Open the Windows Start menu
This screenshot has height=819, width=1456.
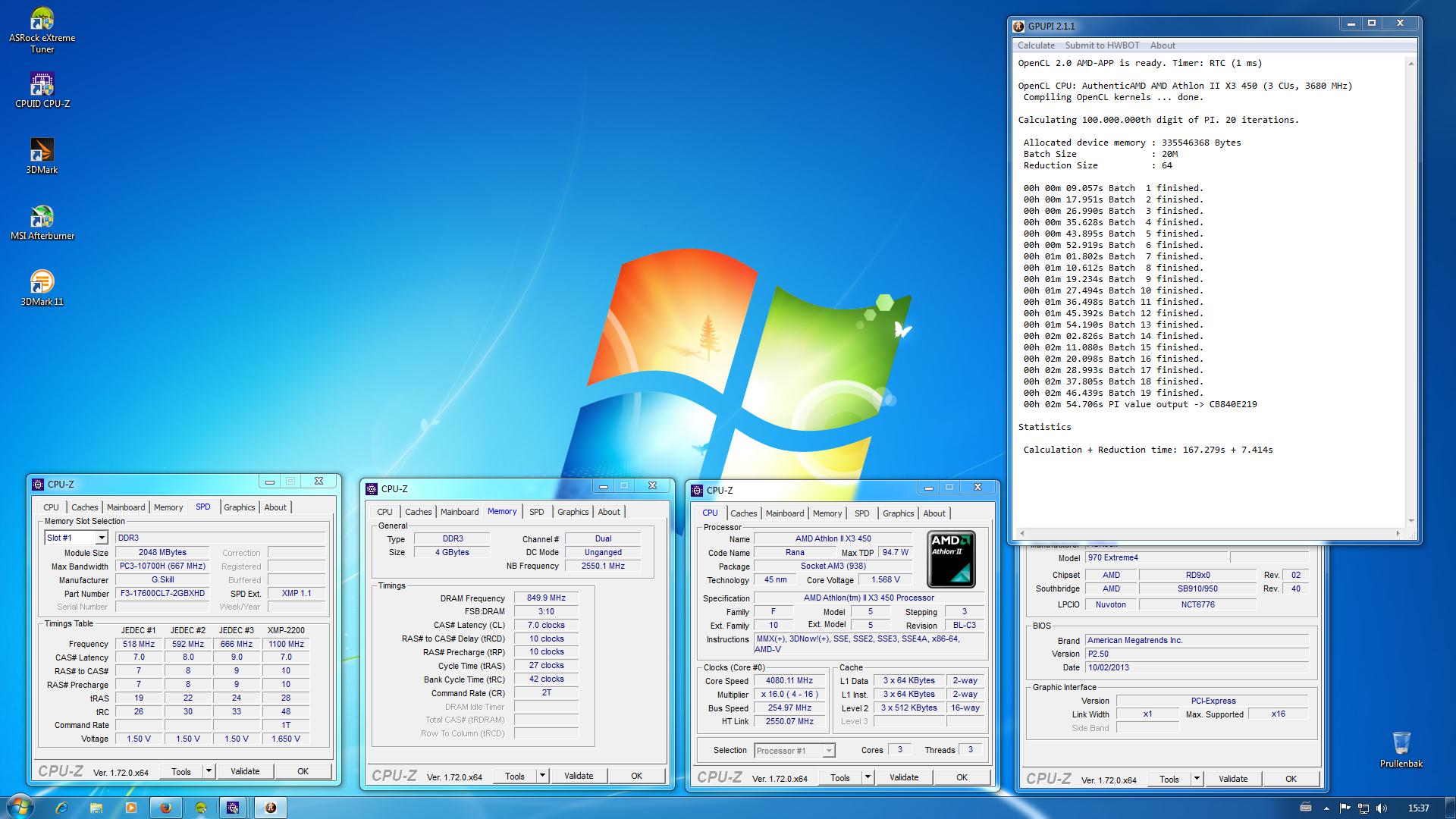pos(20,808)
